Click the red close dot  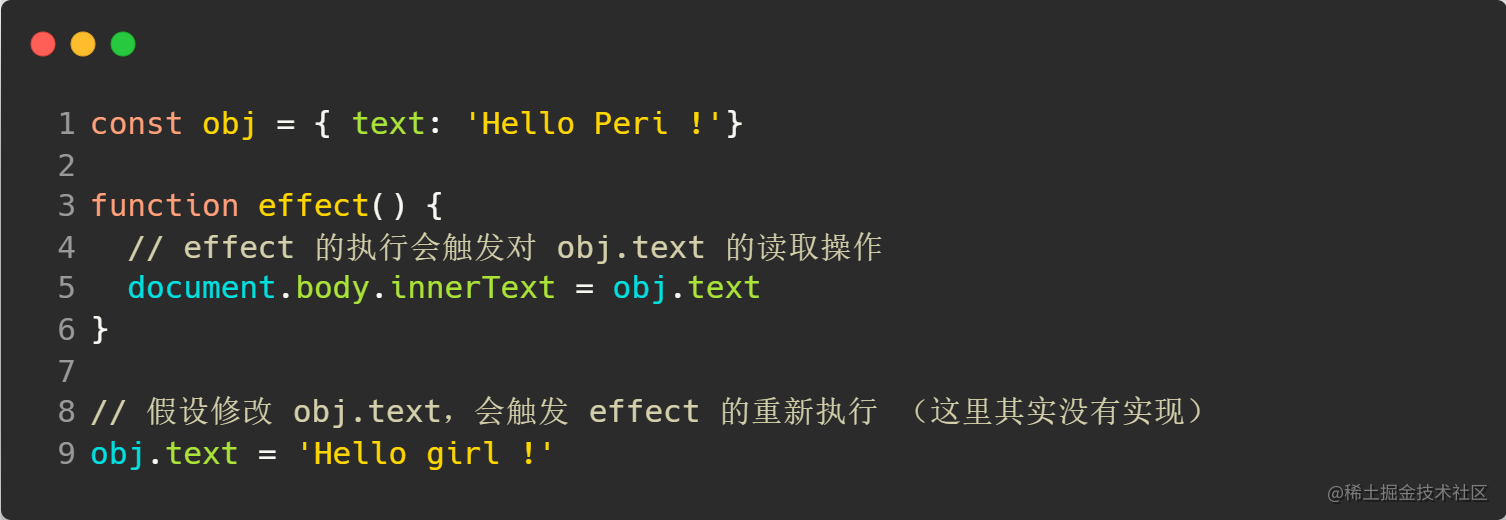(x=43, y=44)
